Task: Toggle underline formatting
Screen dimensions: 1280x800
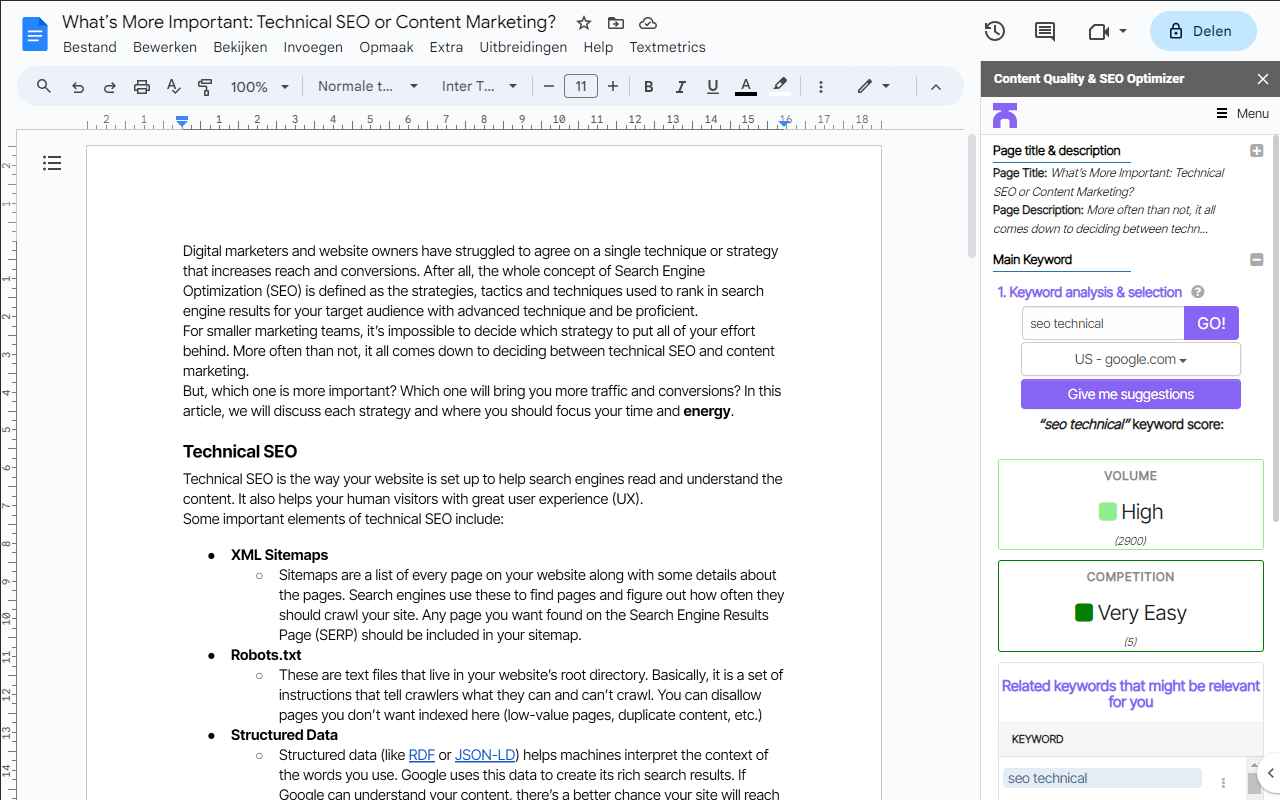Action: click(x=712, y=86)
